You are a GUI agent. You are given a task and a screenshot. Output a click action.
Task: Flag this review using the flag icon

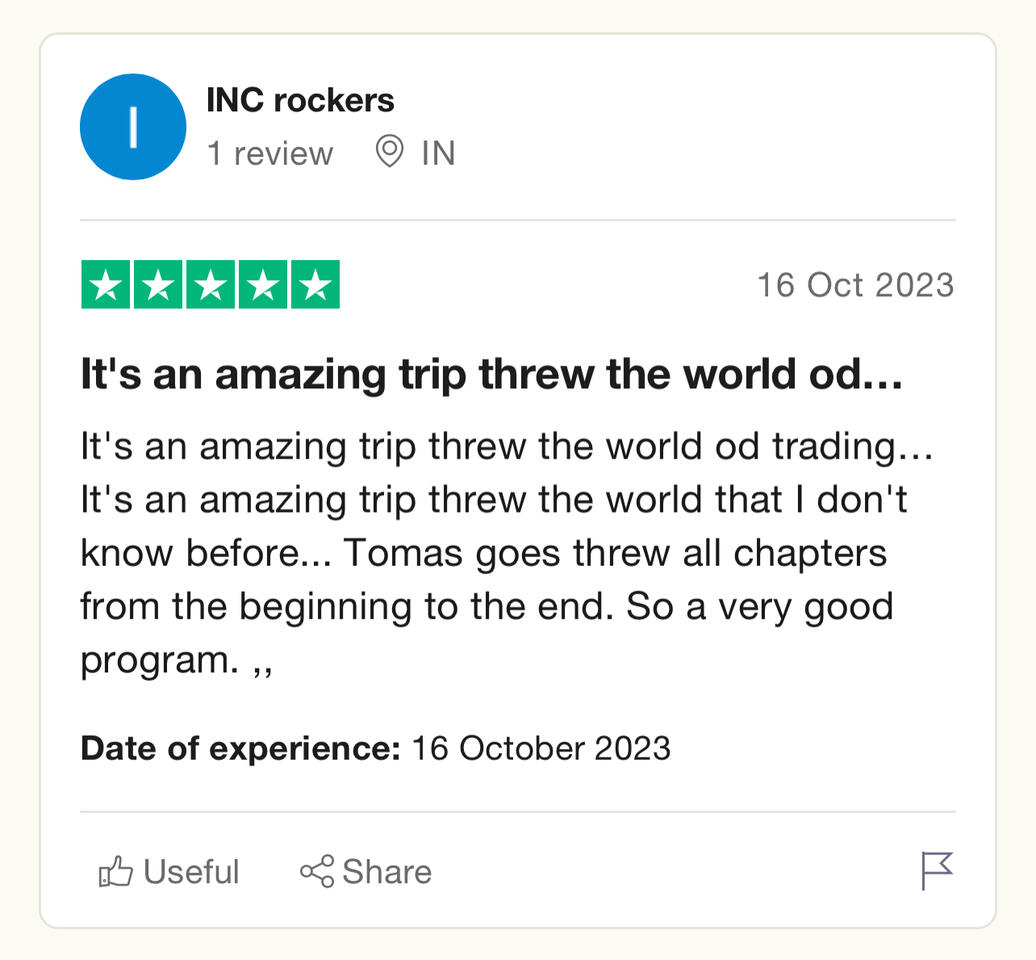click(x=937, y=870)
